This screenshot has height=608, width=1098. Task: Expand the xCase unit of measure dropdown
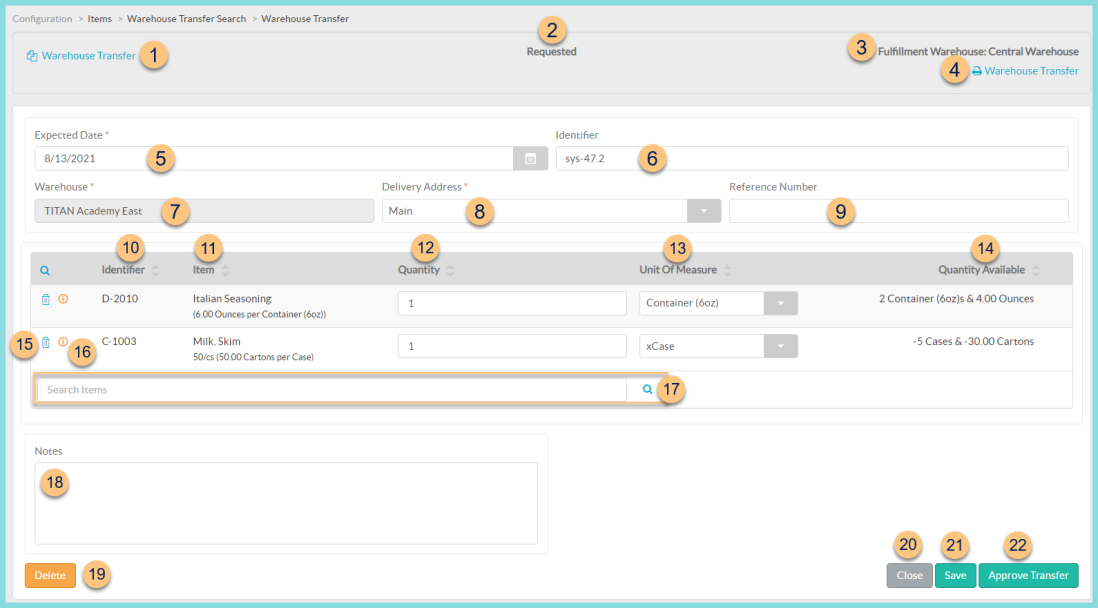pos(781,345)
